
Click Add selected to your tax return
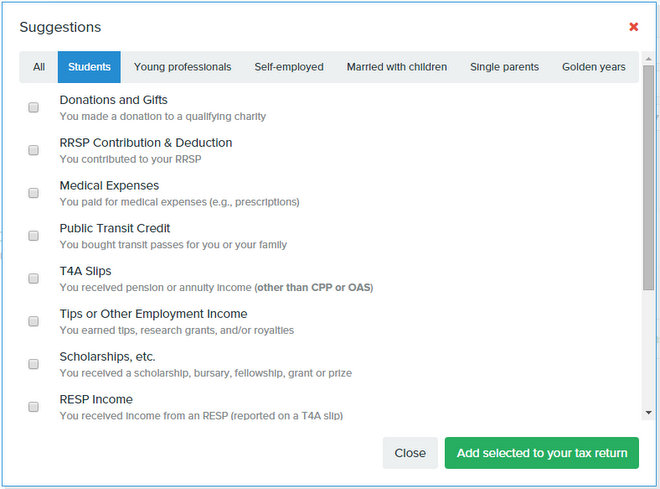tap(542, 453)
